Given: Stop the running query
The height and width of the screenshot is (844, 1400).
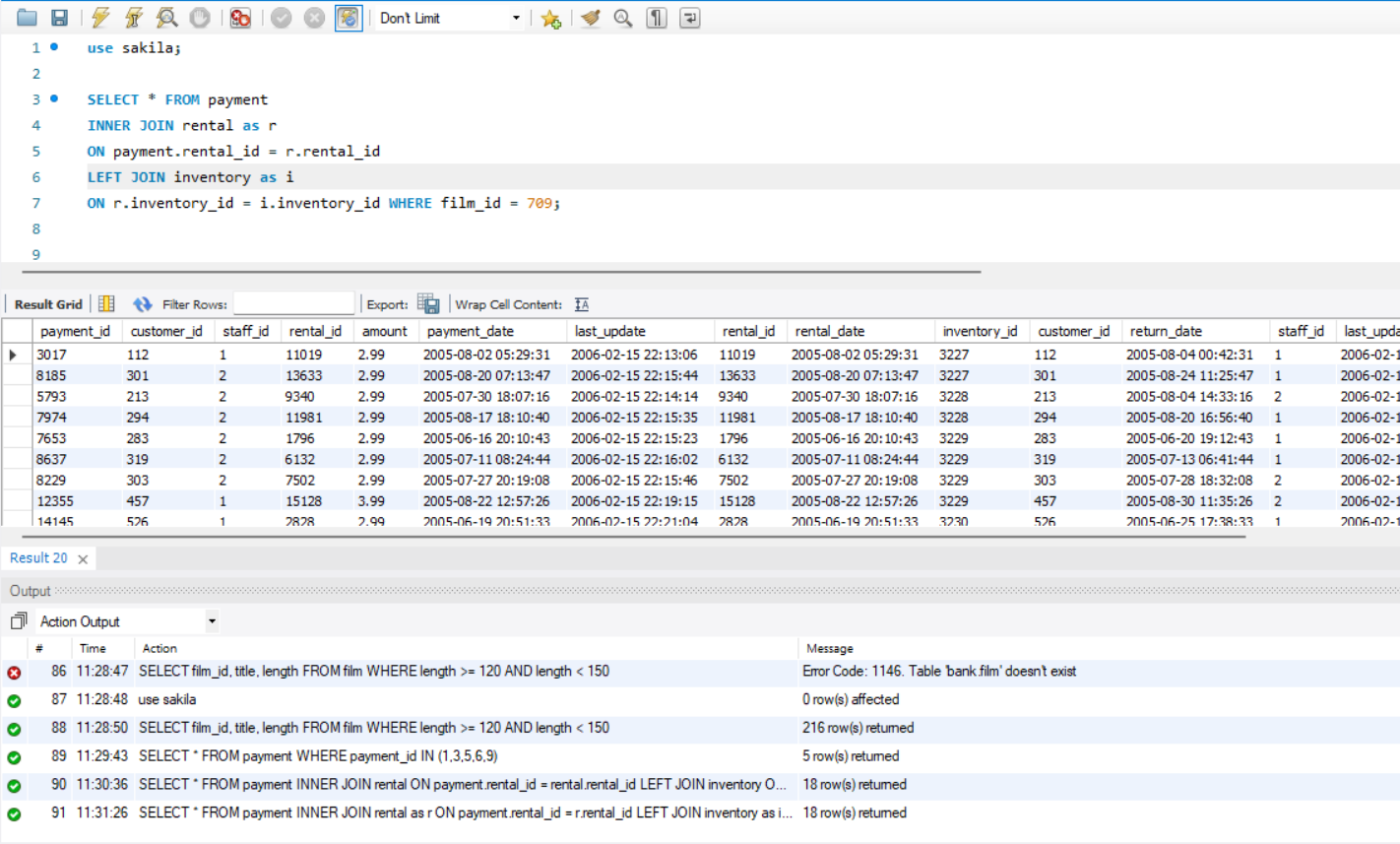Looking at the screenshot, I should [x=200, y=18].
